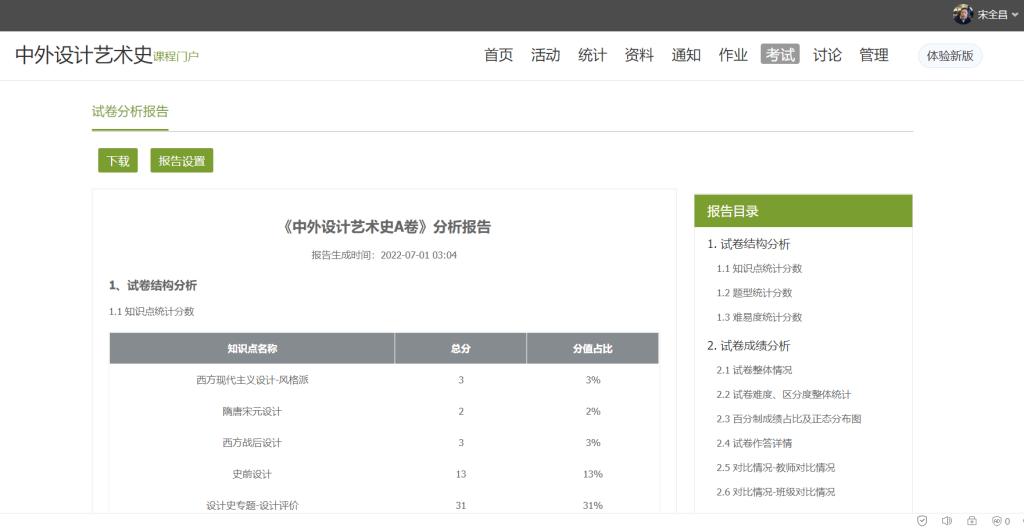The image size is (1024, 528).
Task: Open the 首页 navigation menu item
Action: click(x=498, y=55)
